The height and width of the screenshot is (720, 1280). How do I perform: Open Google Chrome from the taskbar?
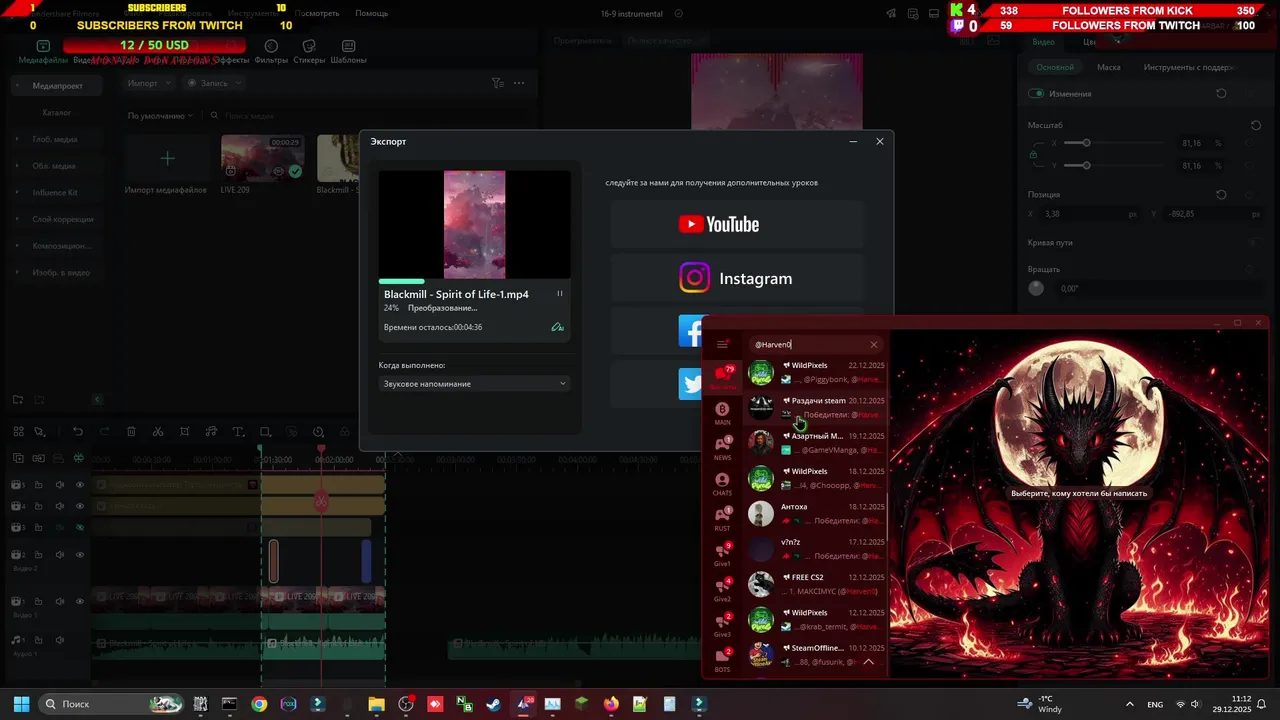[259, 704]
